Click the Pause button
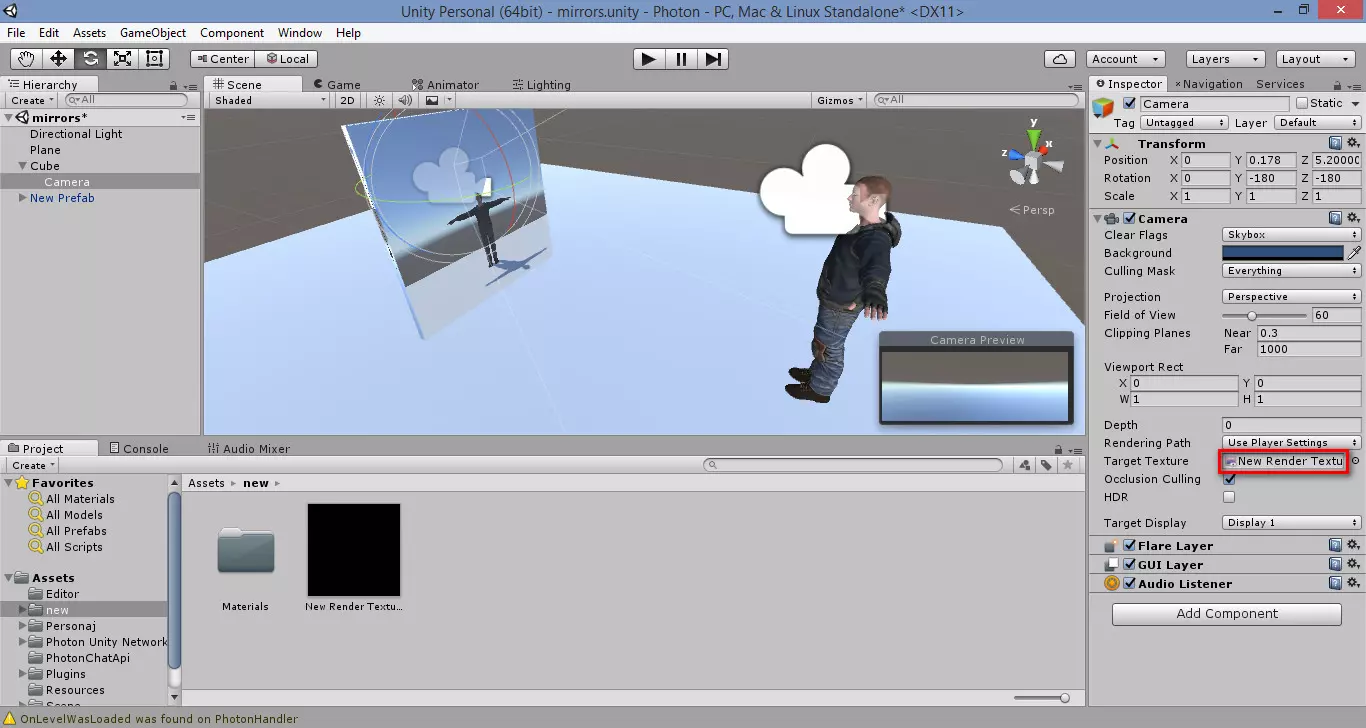The width and height of the screenshot is (1366, 728). tap(681, 59)
